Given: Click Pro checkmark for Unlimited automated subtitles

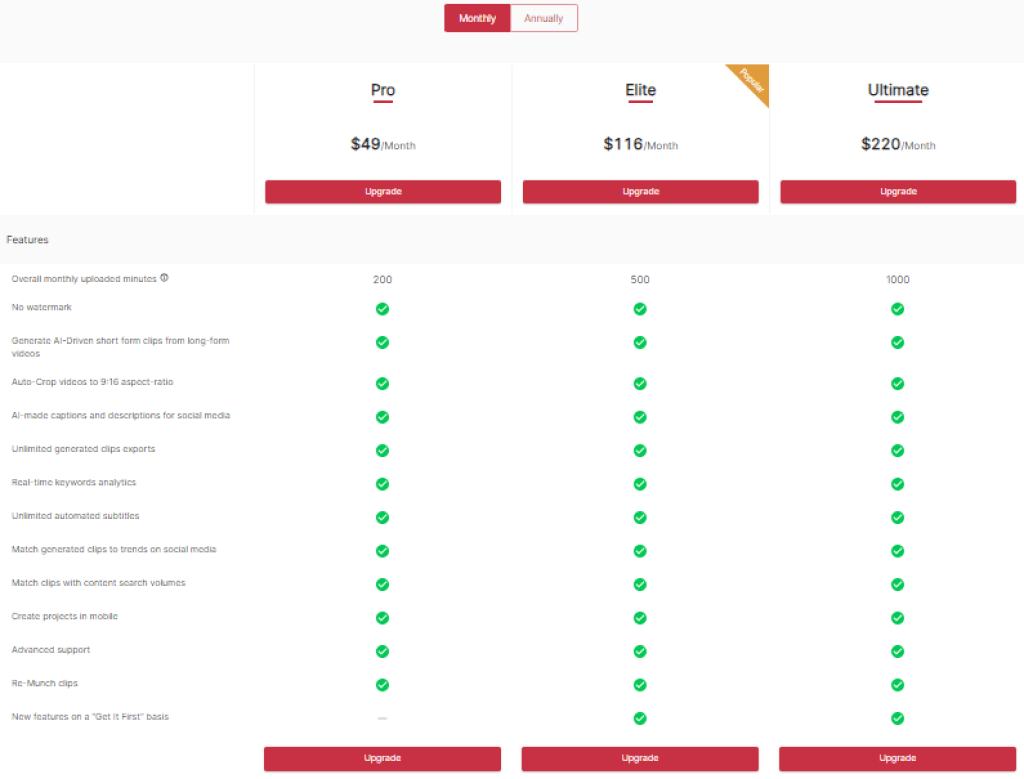Looking at the screenshot, I should click(x=382, y=517).
